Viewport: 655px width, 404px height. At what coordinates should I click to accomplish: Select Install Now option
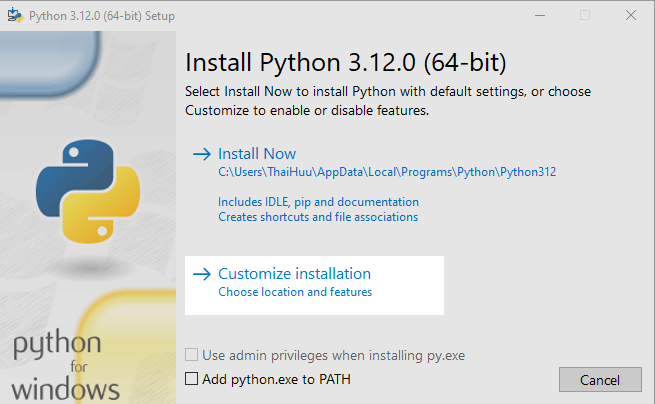257,154
